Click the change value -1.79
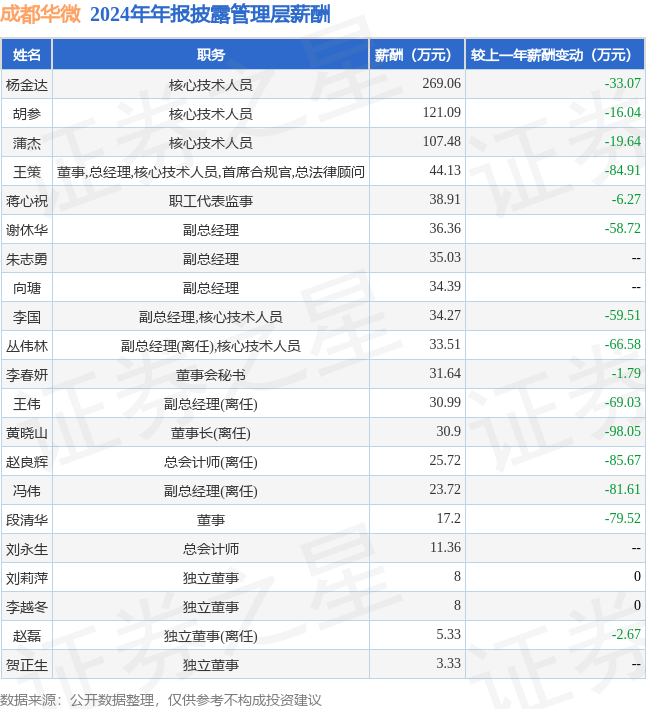This screenshot has width=646, height=709. tap(626, 373)
